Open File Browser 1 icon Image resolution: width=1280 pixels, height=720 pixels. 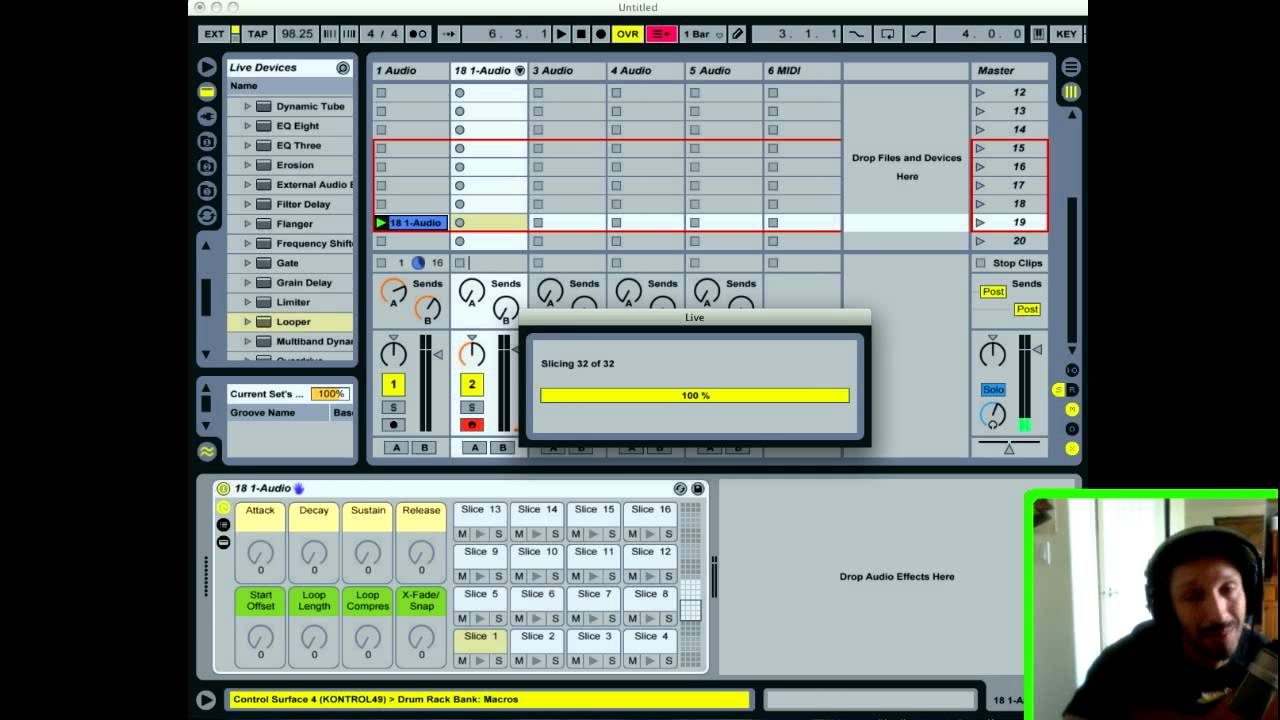[x=207, y=141]
